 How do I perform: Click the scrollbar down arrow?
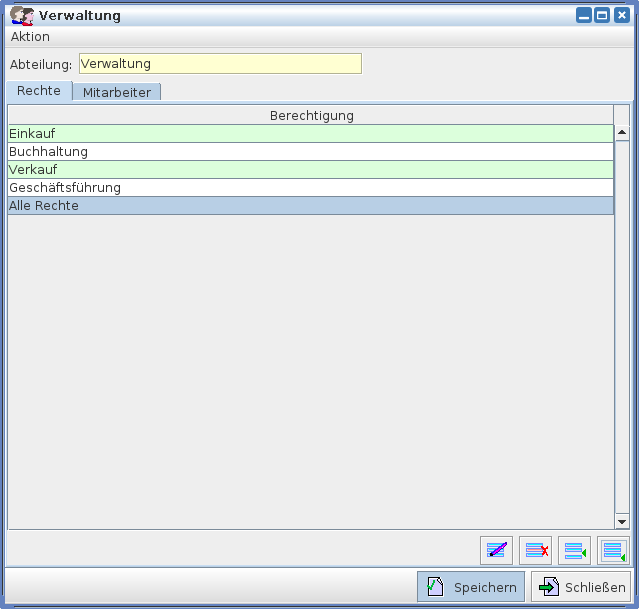tap(621, 521)
